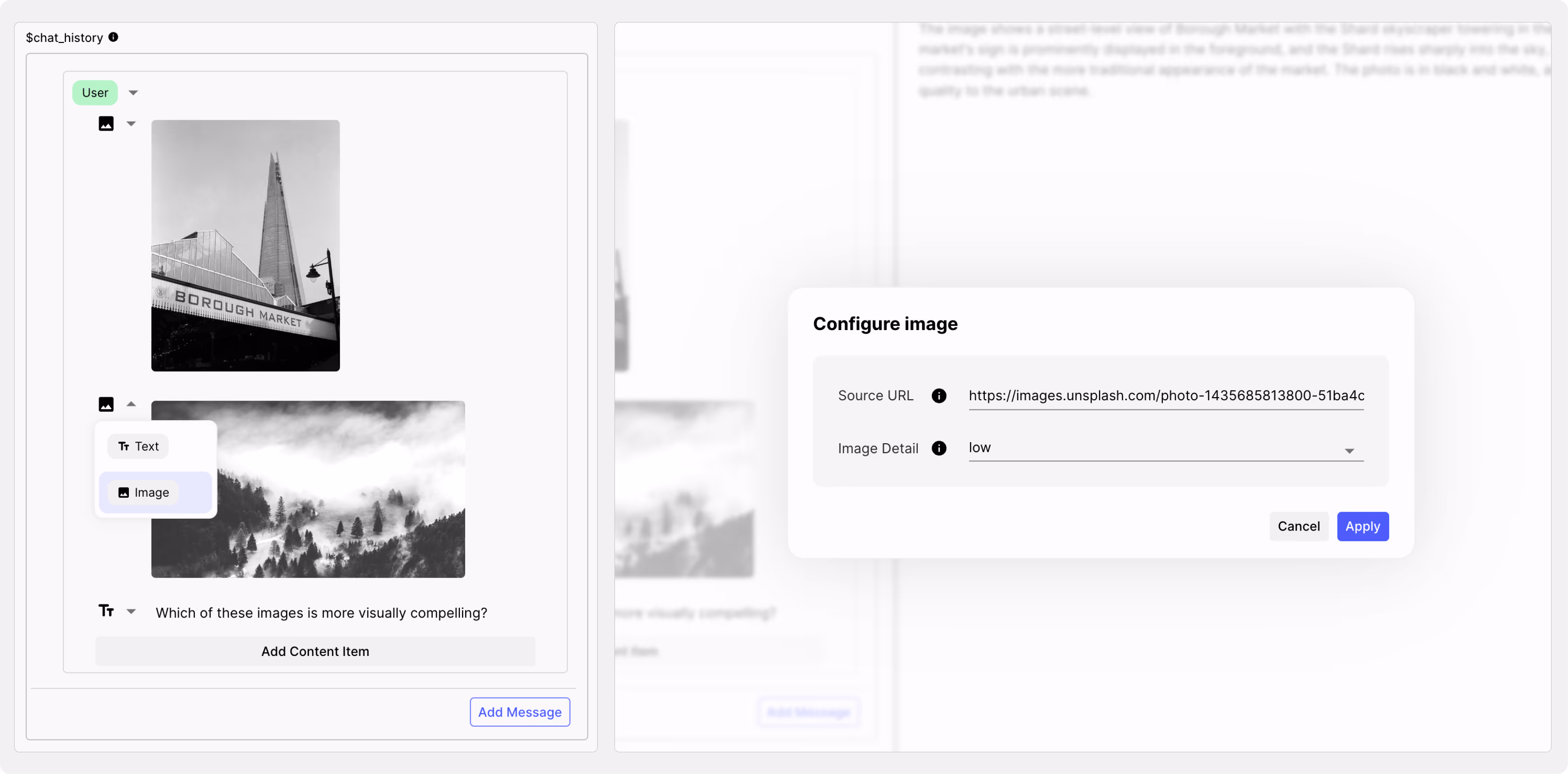Click the Add Content Item button
Screen dimensions: 1568x774
point(315,651)
